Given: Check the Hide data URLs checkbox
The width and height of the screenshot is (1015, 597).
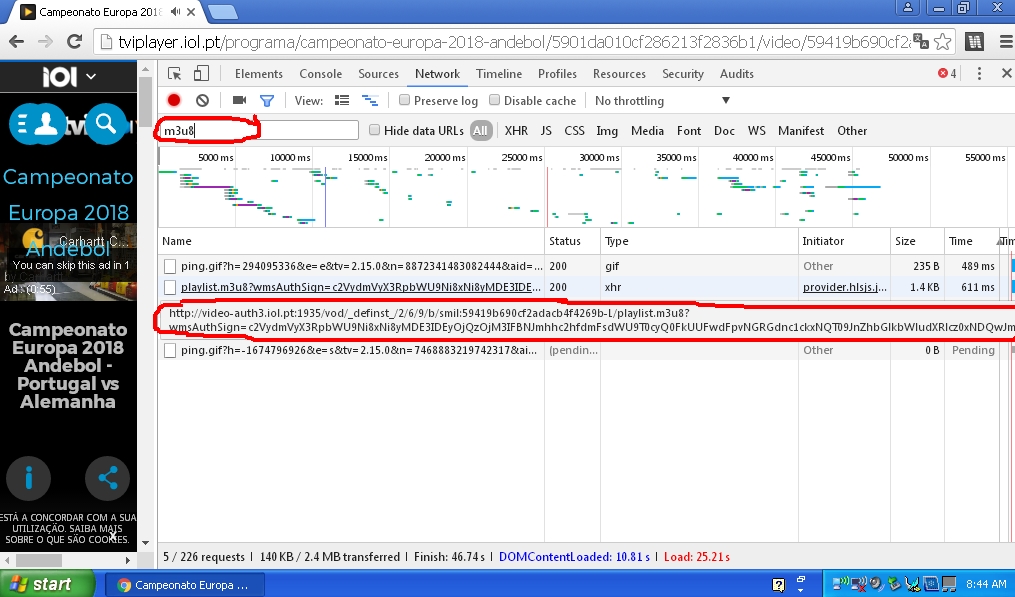Looking at the screenshot, I should (374, 130).
